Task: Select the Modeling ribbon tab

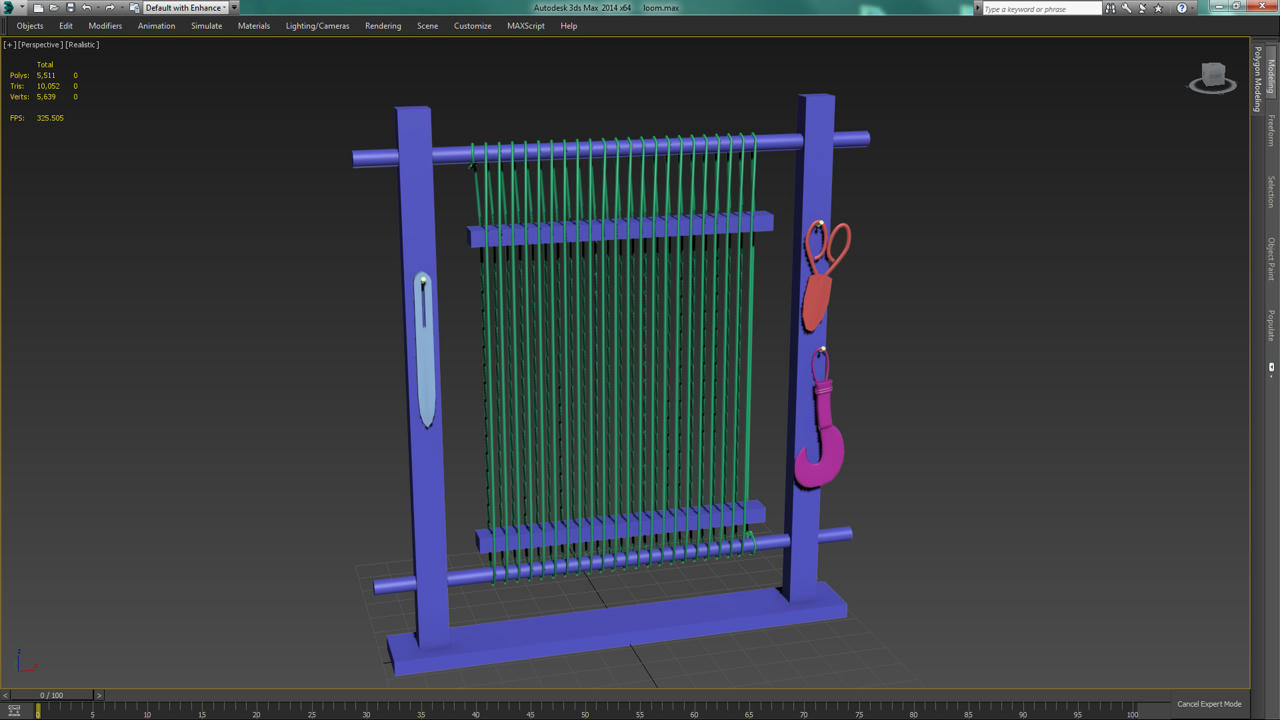Action: tap(1271, 76)
